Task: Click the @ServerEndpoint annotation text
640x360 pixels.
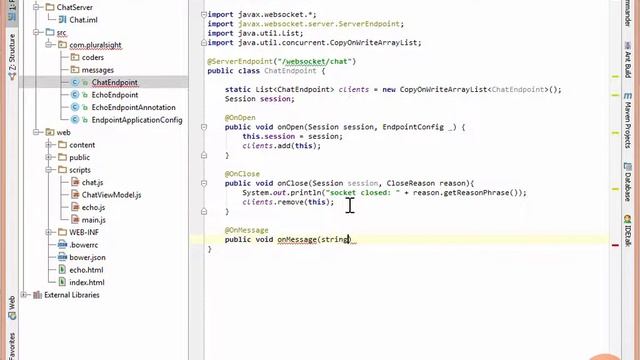Action: 282,61
